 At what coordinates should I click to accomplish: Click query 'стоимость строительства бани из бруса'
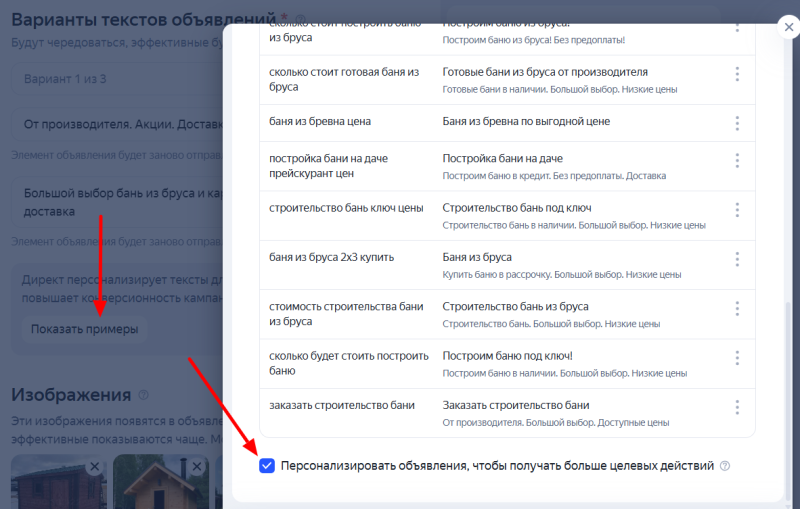click(x=346, y=314)
